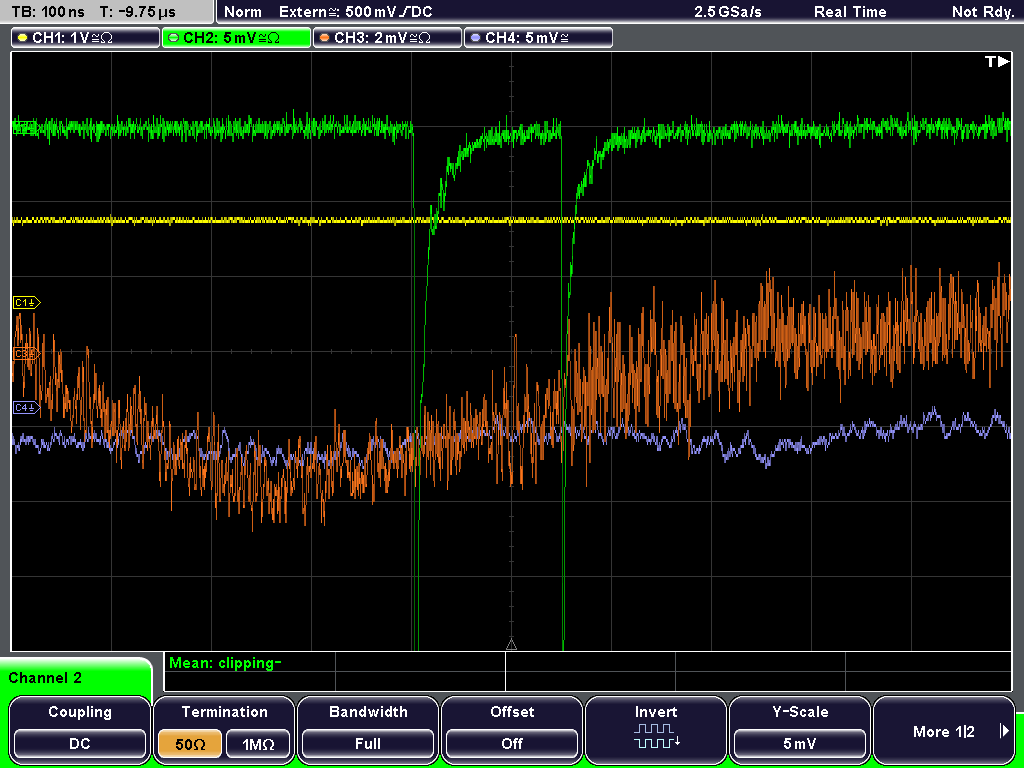Select the CH3: 2mV channel tab
Screen dimensions: 1024x768
(x=387, y=38)
